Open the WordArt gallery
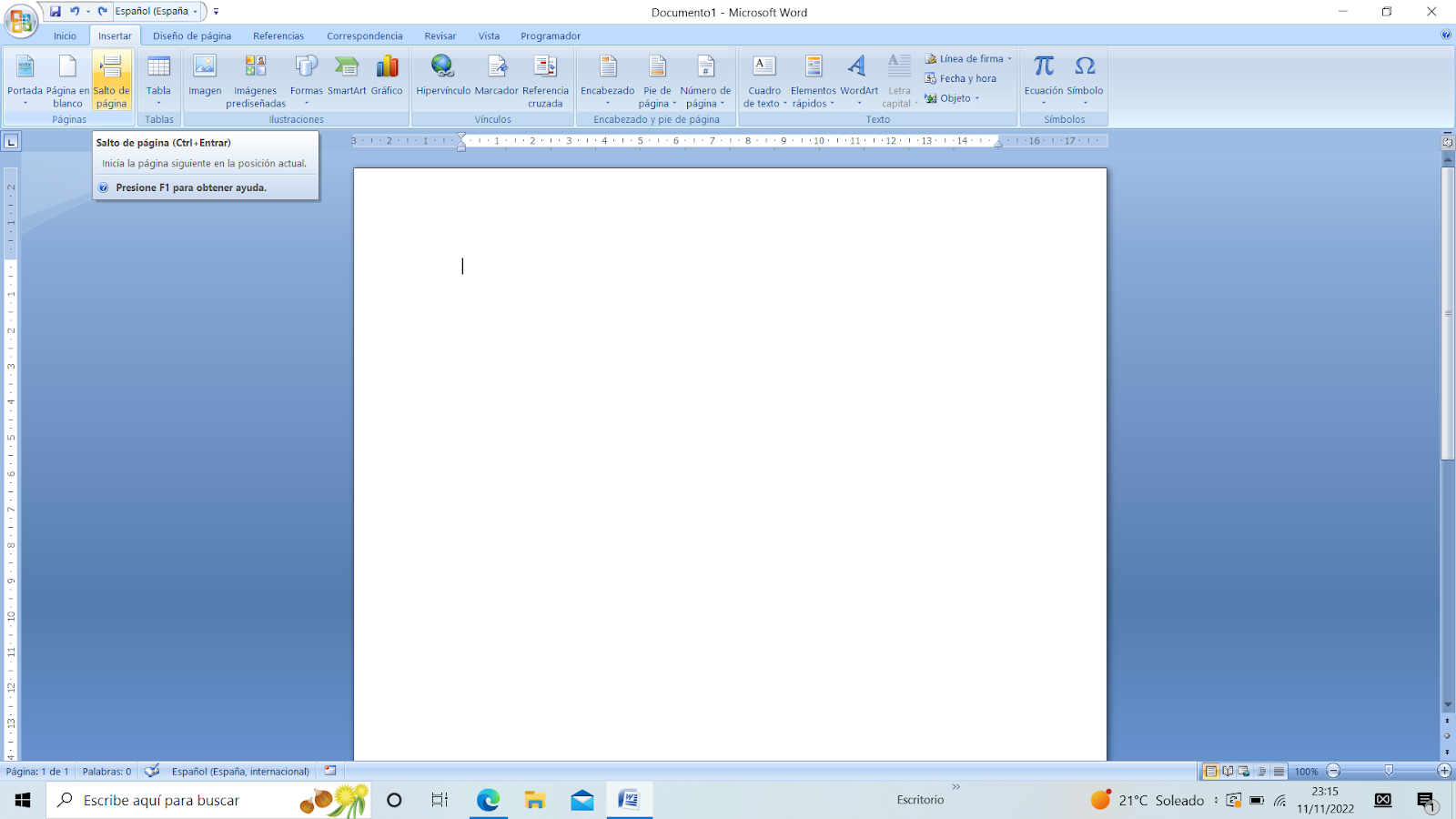This screenshot has height=819, width=1456. point(859,80)
